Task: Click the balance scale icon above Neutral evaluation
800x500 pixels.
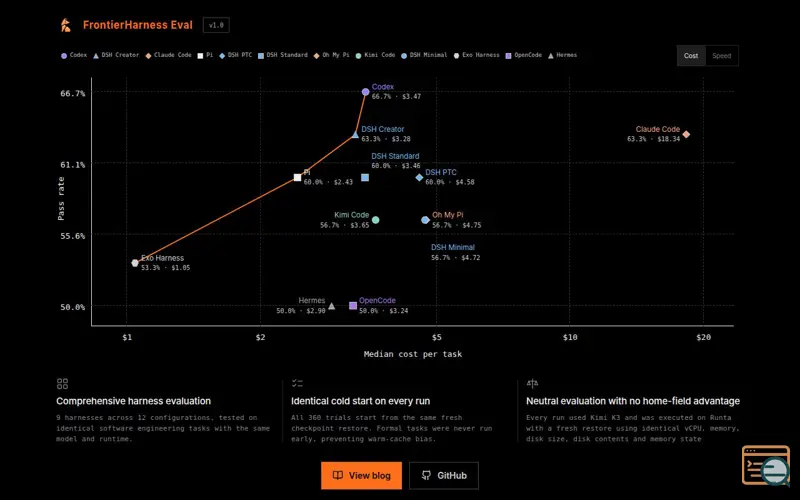Action: pyautogui.click(x=532, y=383)
